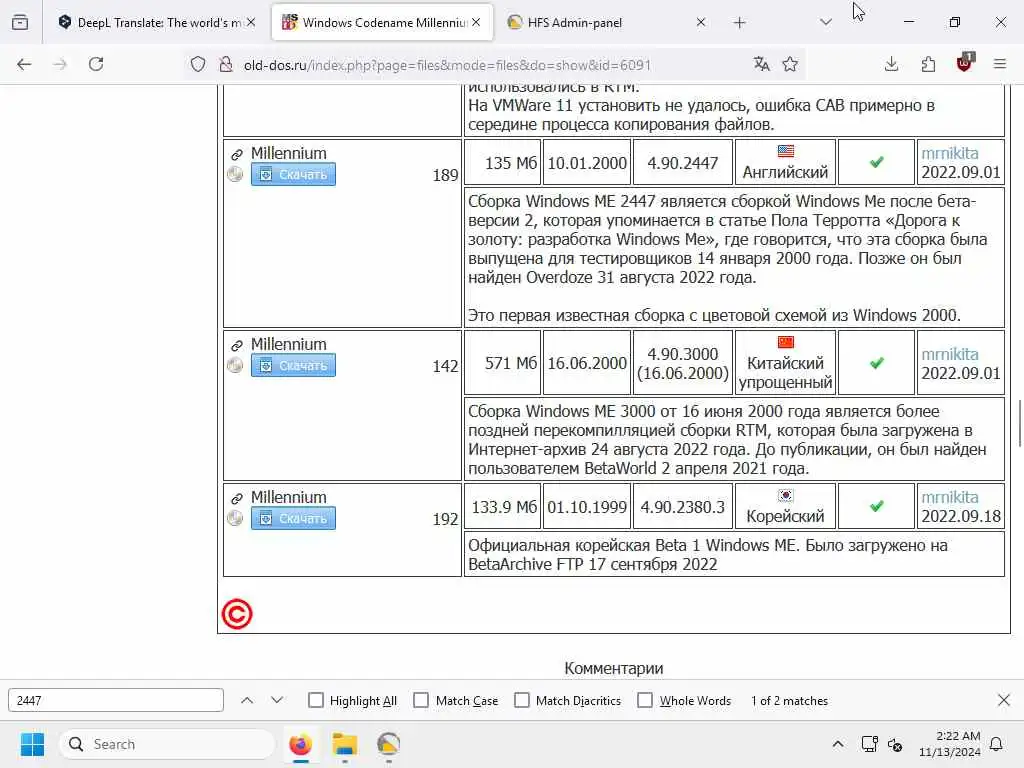Screen dimensions: 1024x768
Task: Click the version cell 4.90.2447
Action: click(x=682, y=163)
